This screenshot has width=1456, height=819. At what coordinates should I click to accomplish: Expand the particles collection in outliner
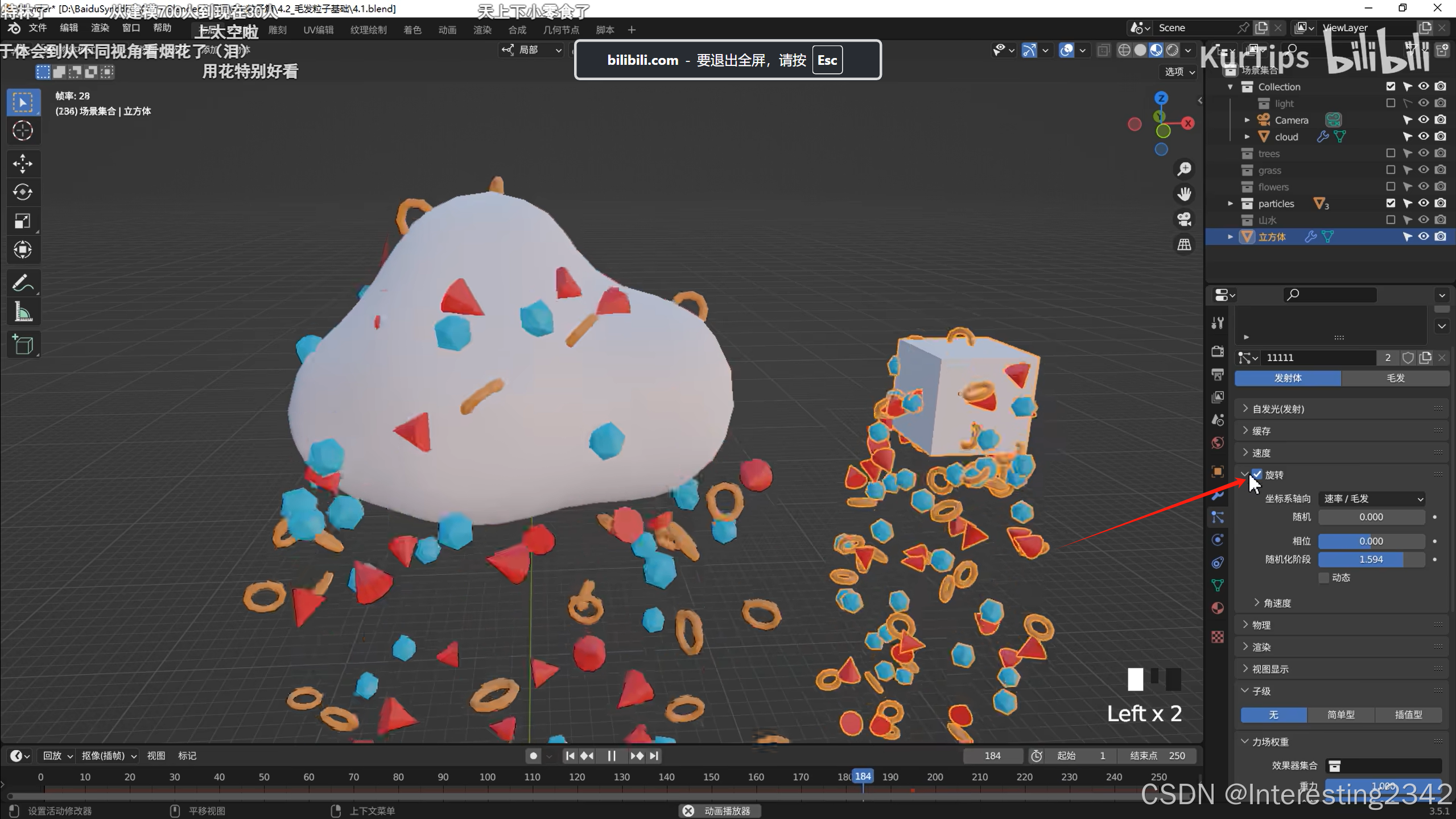[x=1230, y=204]
